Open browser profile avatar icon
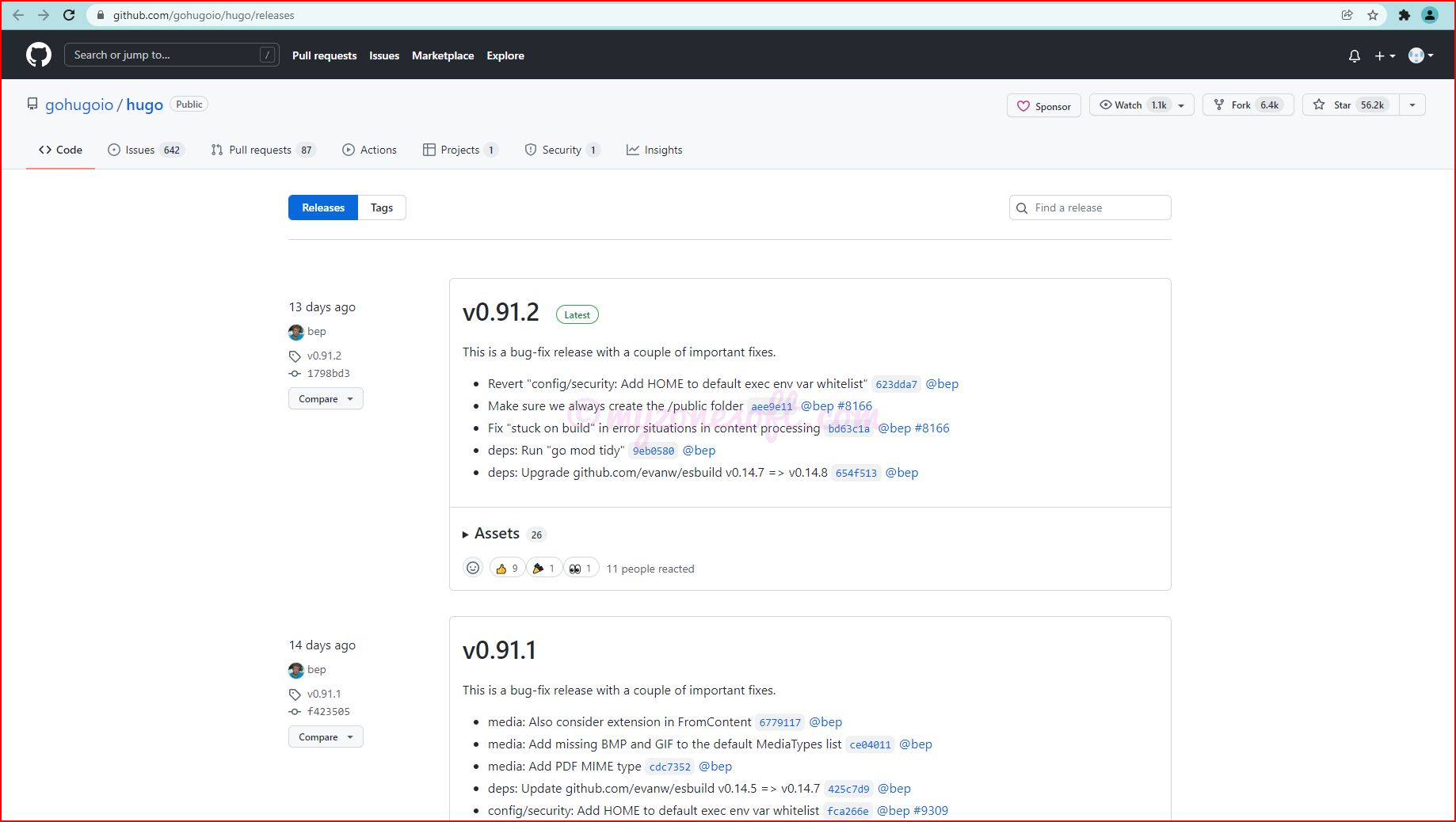1456x822 pixels. coord(1430,15)
